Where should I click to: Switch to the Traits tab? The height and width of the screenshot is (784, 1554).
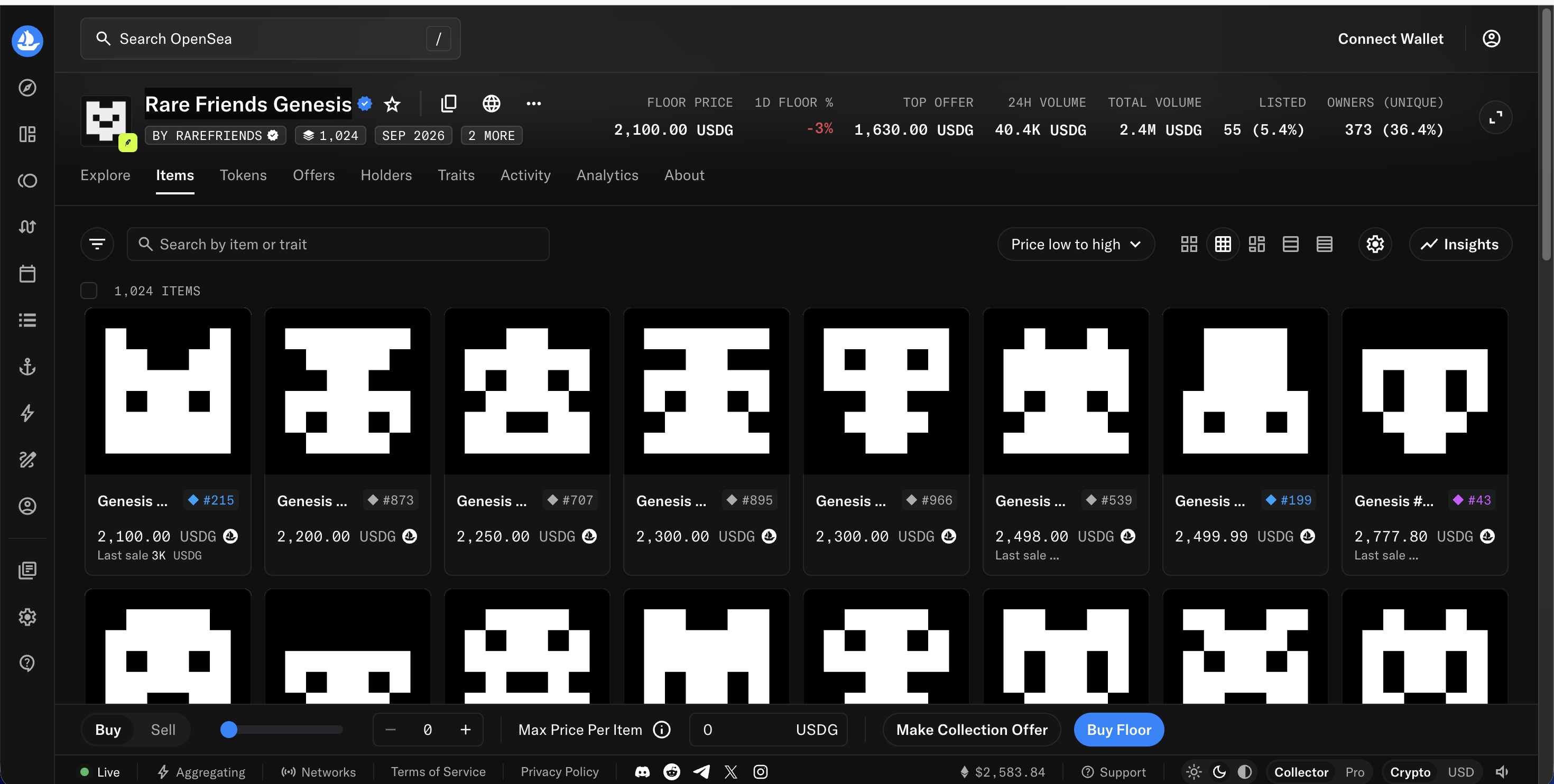[456, 175]
